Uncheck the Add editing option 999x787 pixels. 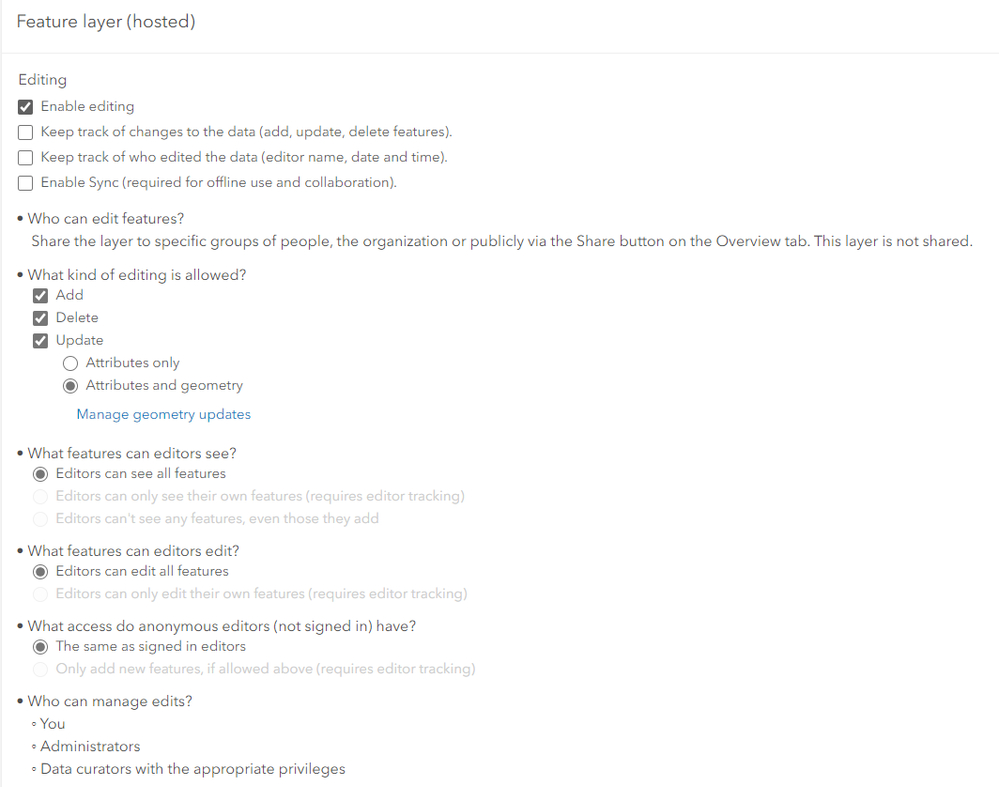click(x=41, y=296)
